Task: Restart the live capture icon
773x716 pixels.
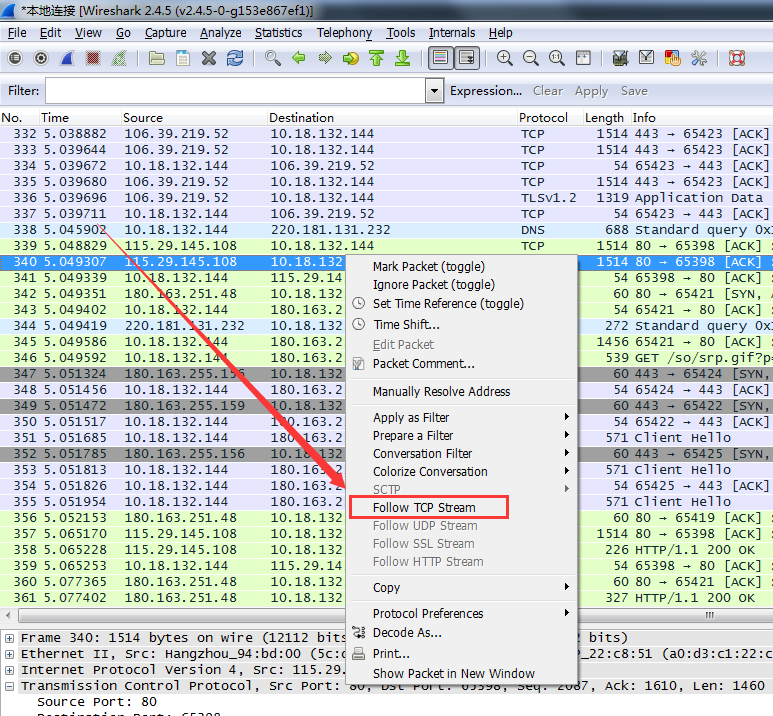Action: pos(119,58)
